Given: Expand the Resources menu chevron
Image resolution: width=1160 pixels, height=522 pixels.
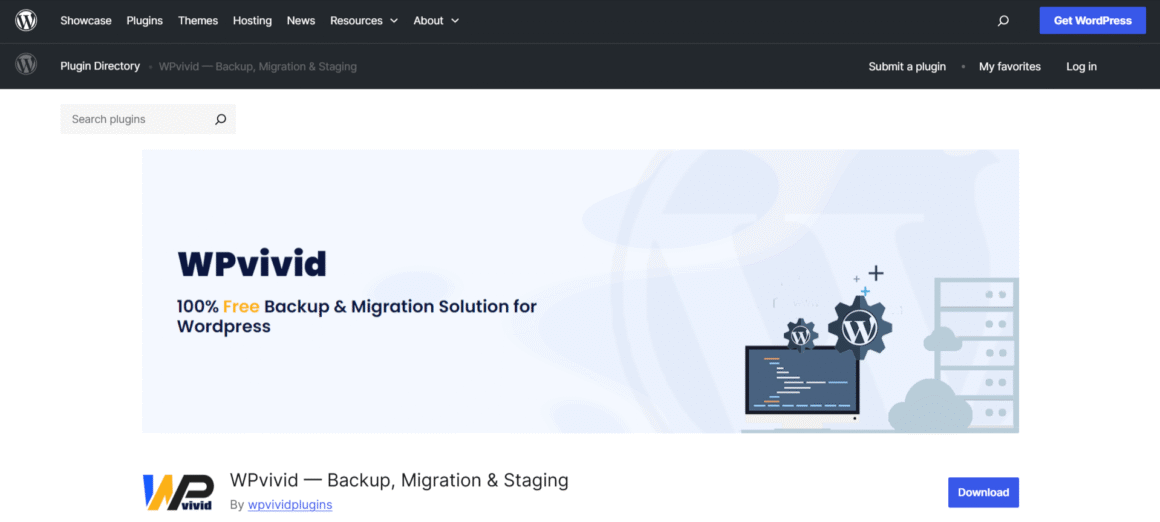Looking at the screenshot, I should [394, 21].
